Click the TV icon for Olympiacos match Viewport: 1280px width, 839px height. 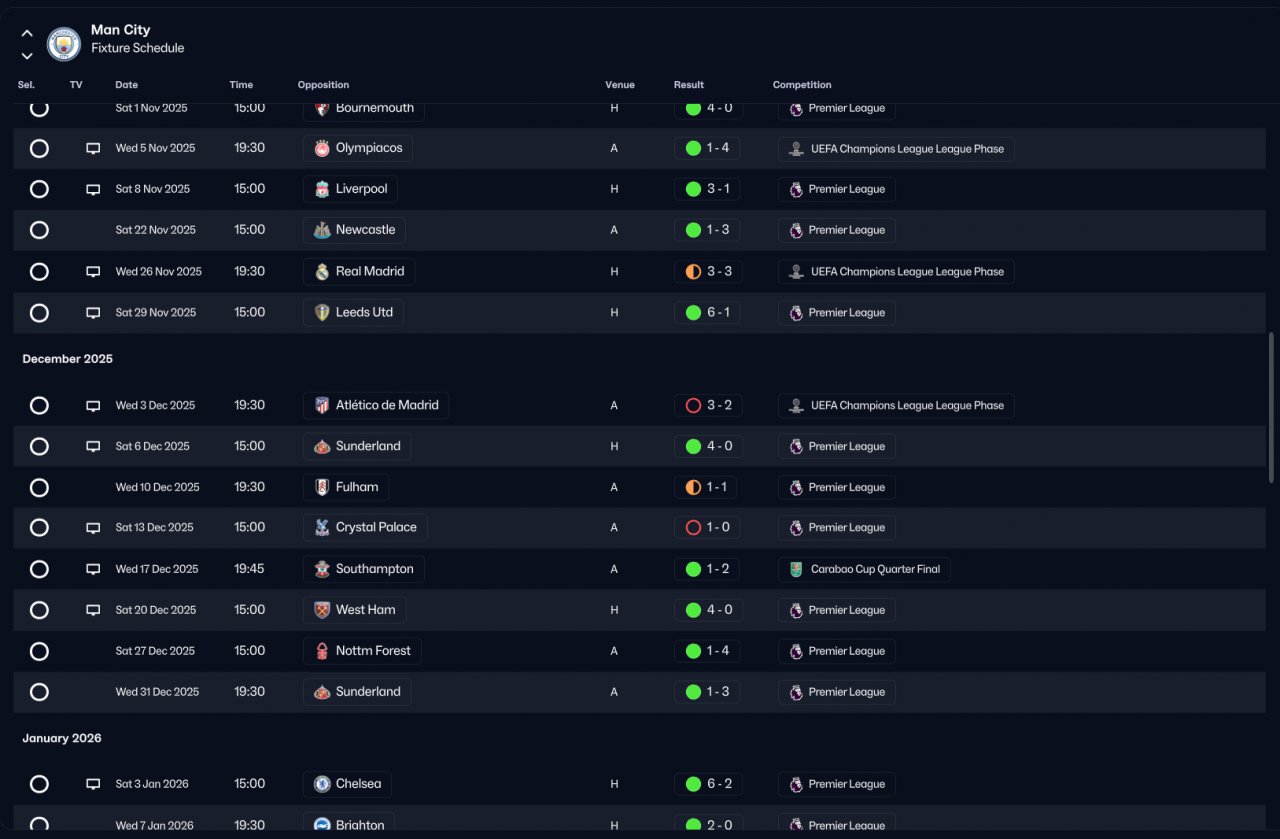pyautogui.click(x=93, y=148)
